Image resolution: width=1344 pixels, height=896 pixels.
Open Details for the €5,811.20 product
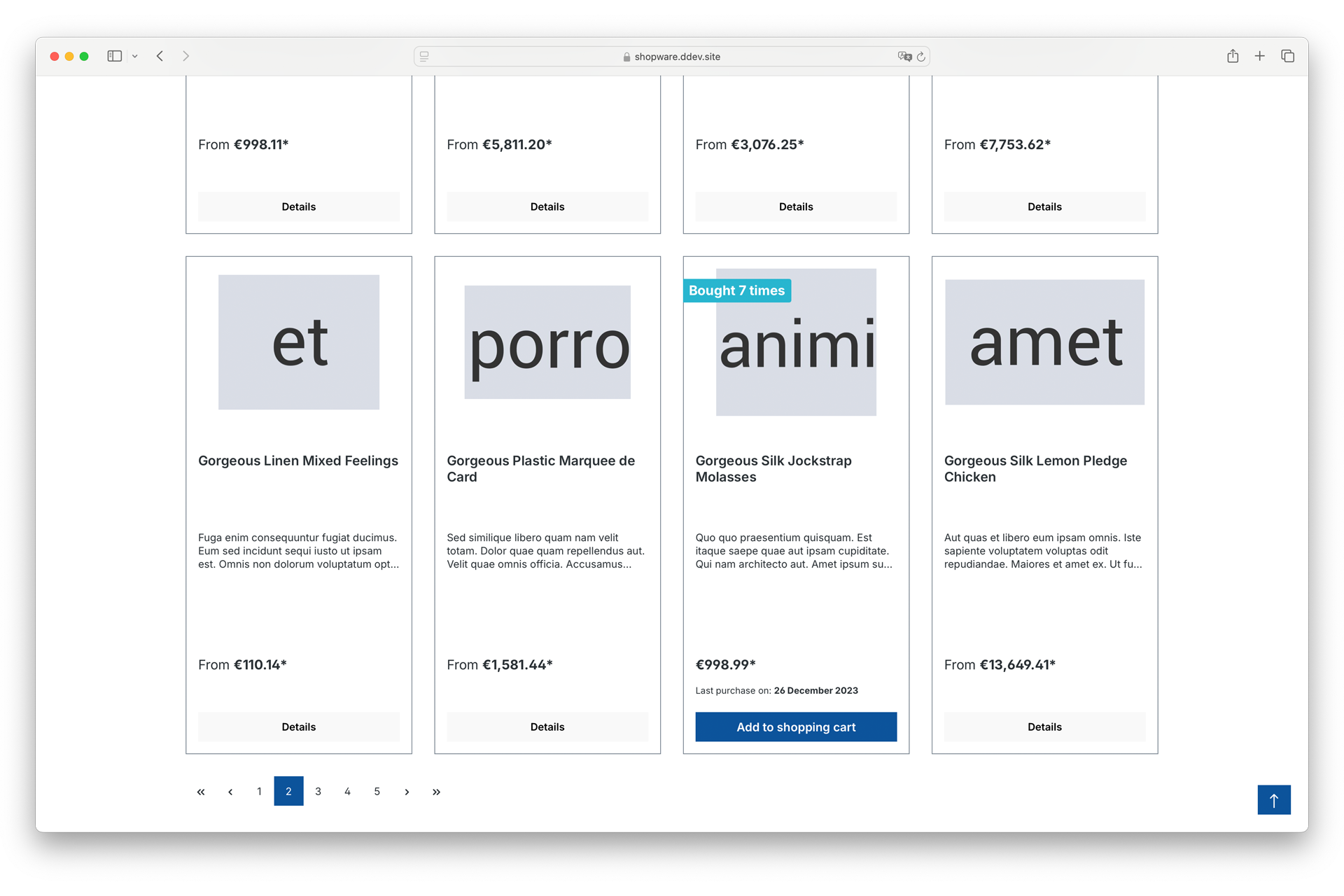547,206
